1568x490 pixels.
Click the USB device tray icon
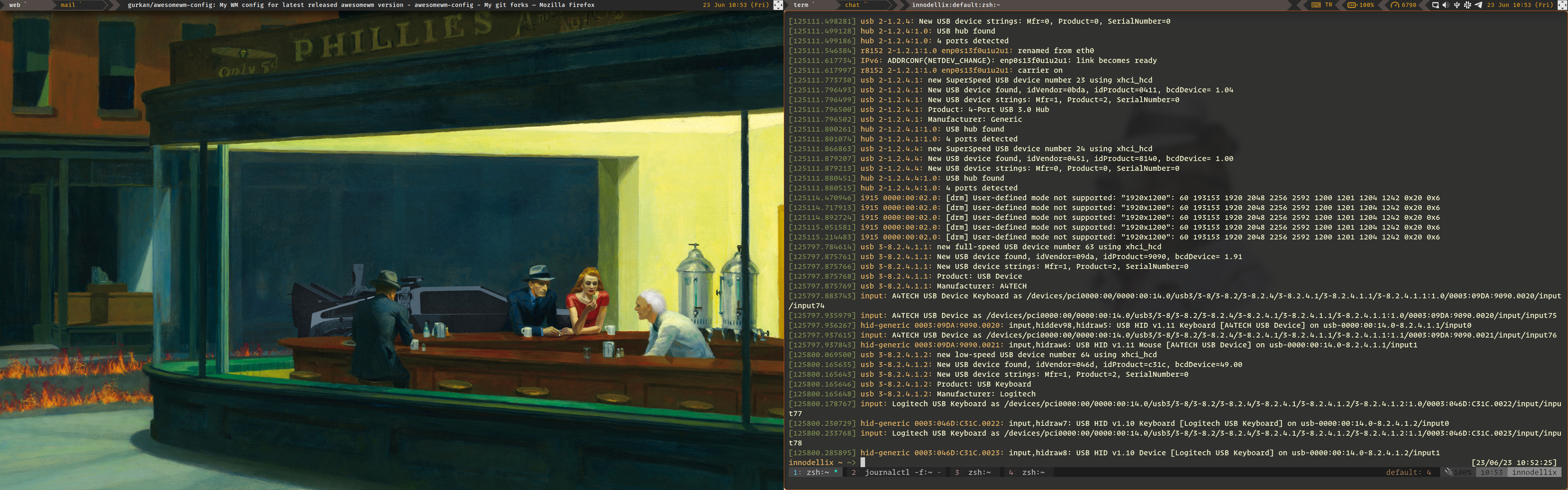coord(1456,5)
